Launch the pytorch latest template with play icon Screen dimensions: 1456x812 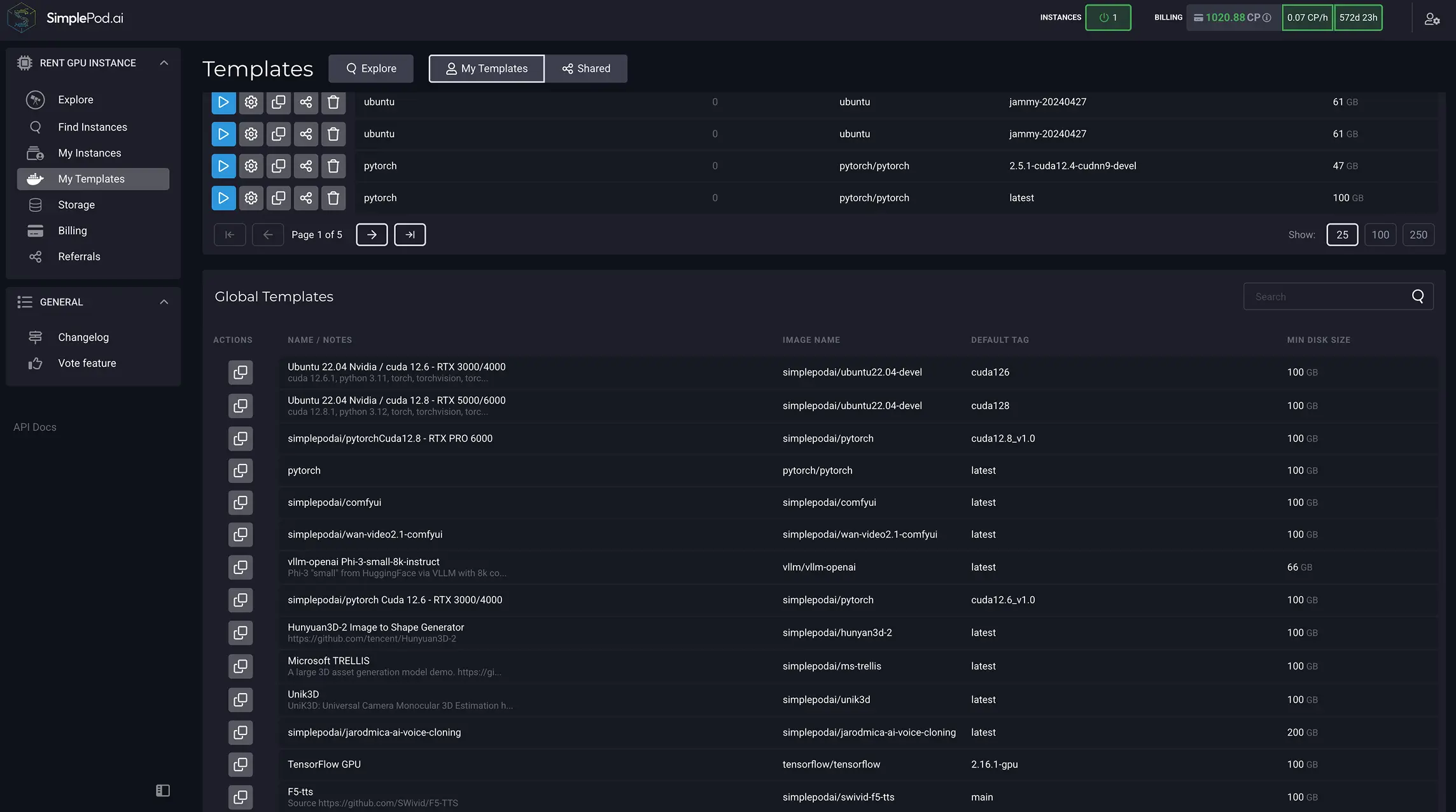223,198
